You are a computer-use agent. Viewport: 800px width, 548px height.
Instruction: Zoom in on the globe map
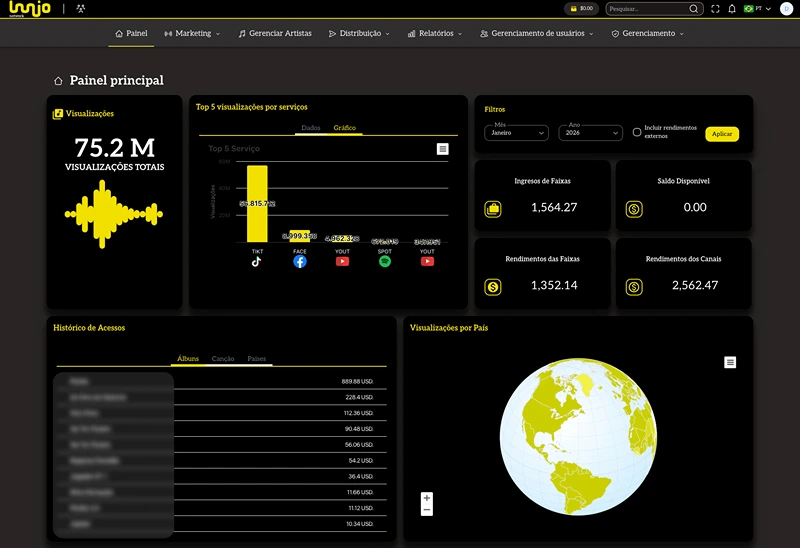(427, 497)
